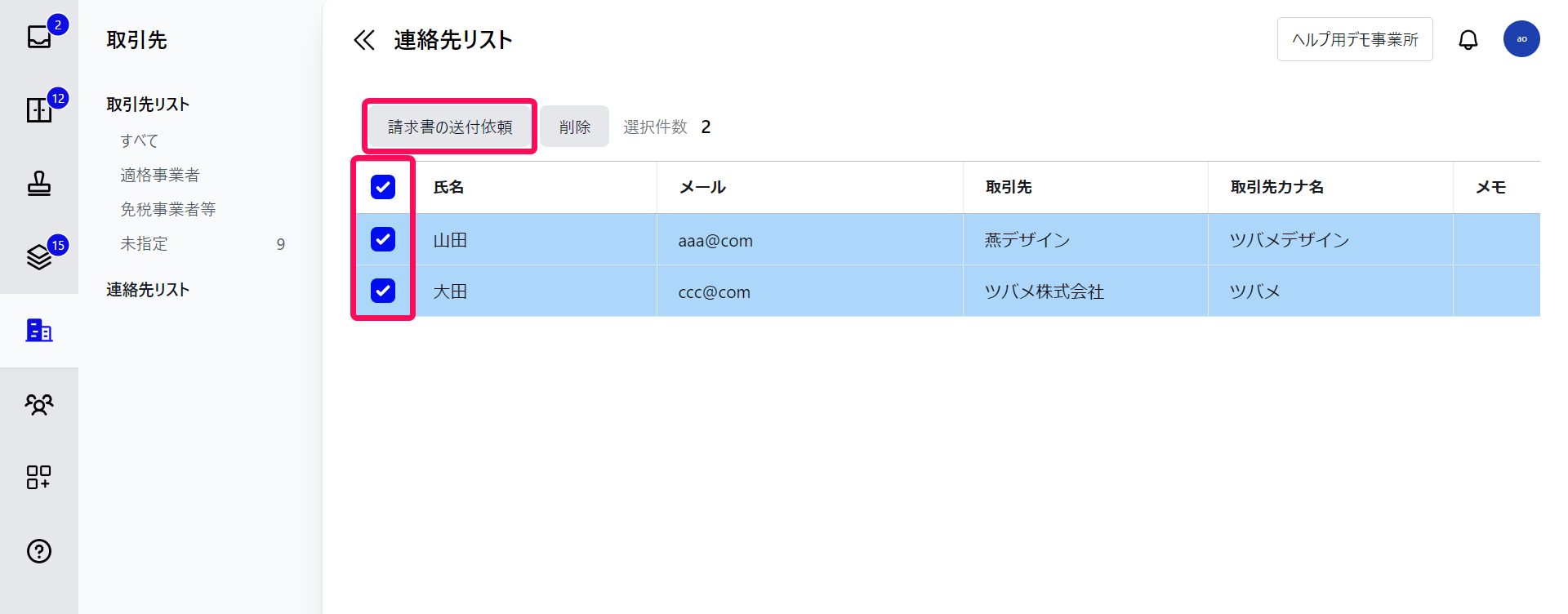The height and width of the screenshot is (614, 1568).
Task: Open the inbox icon with badge 2
Action: click(x=39, y=37)
